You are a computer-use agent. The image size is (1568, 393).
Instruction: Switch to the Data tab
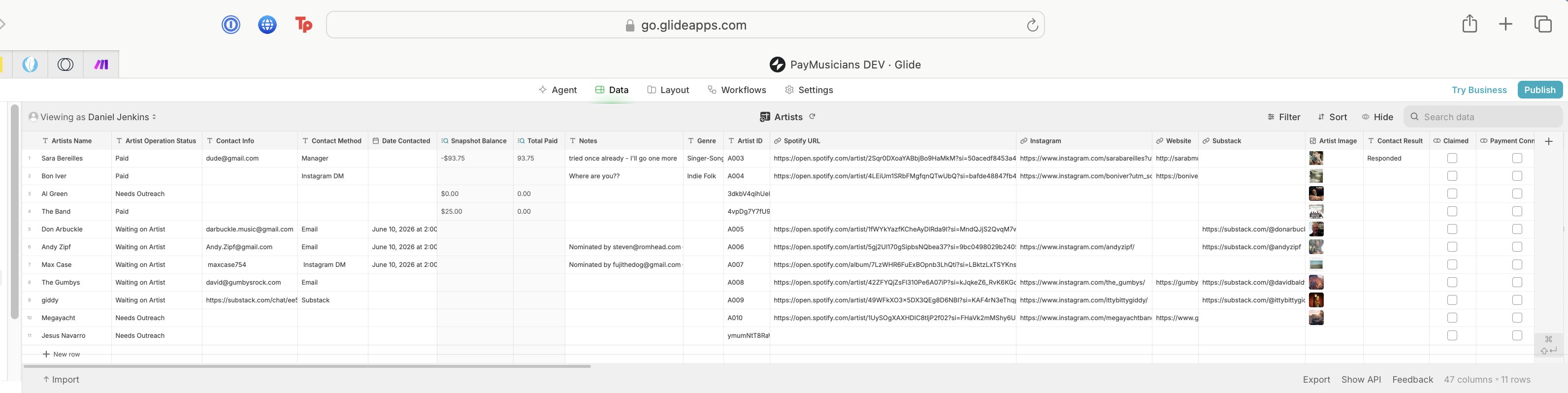[612, 90]
